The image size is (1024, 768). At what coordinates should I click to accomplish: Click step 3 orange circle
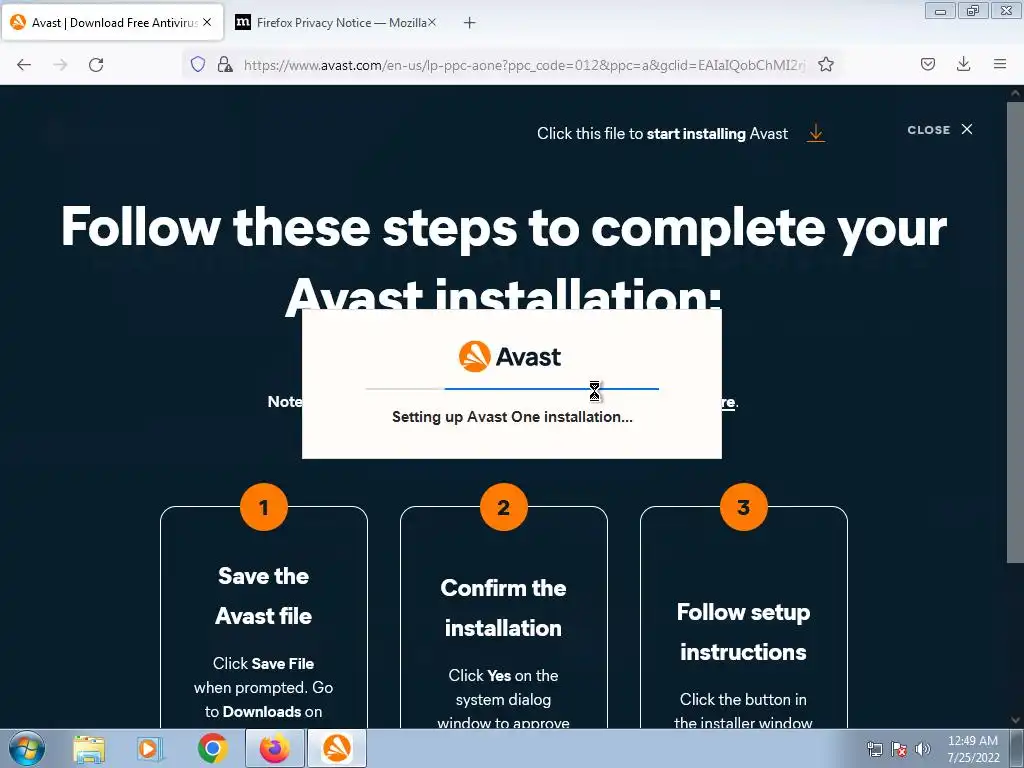click(743, 507)
